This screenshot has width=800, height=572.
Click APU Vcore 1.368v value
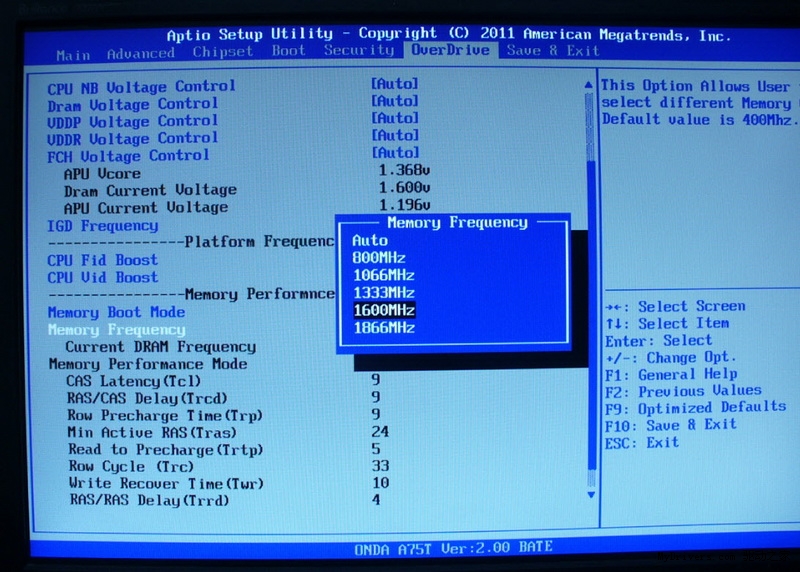(404, 170)
